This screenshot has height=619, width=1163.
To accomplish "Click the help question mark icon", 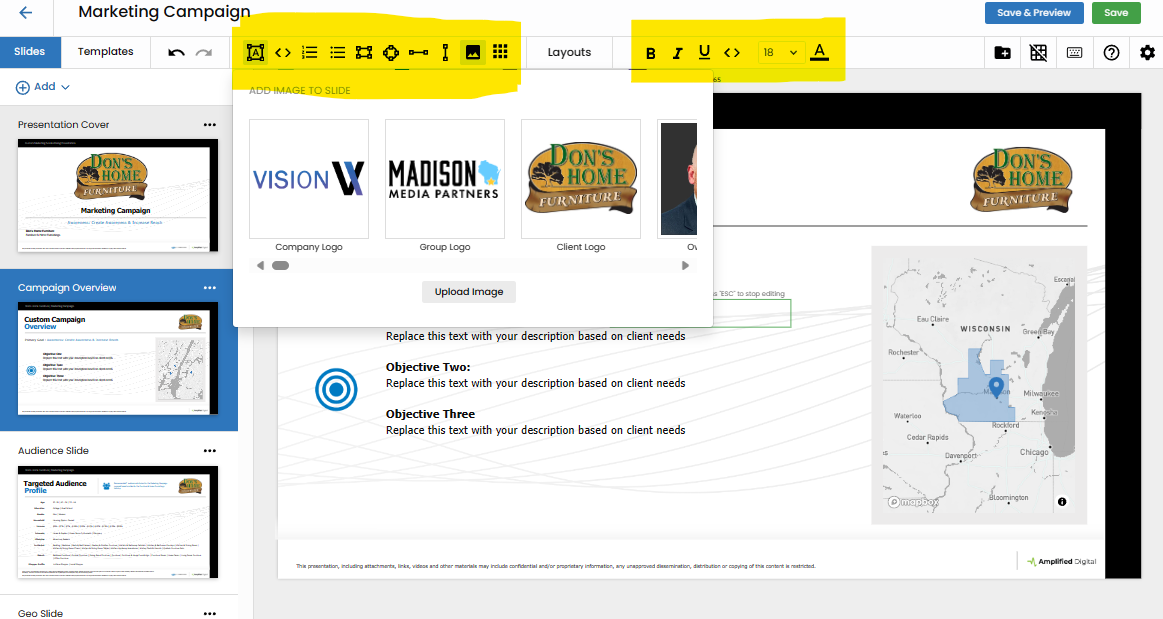I will click(x=1111, y=53).
